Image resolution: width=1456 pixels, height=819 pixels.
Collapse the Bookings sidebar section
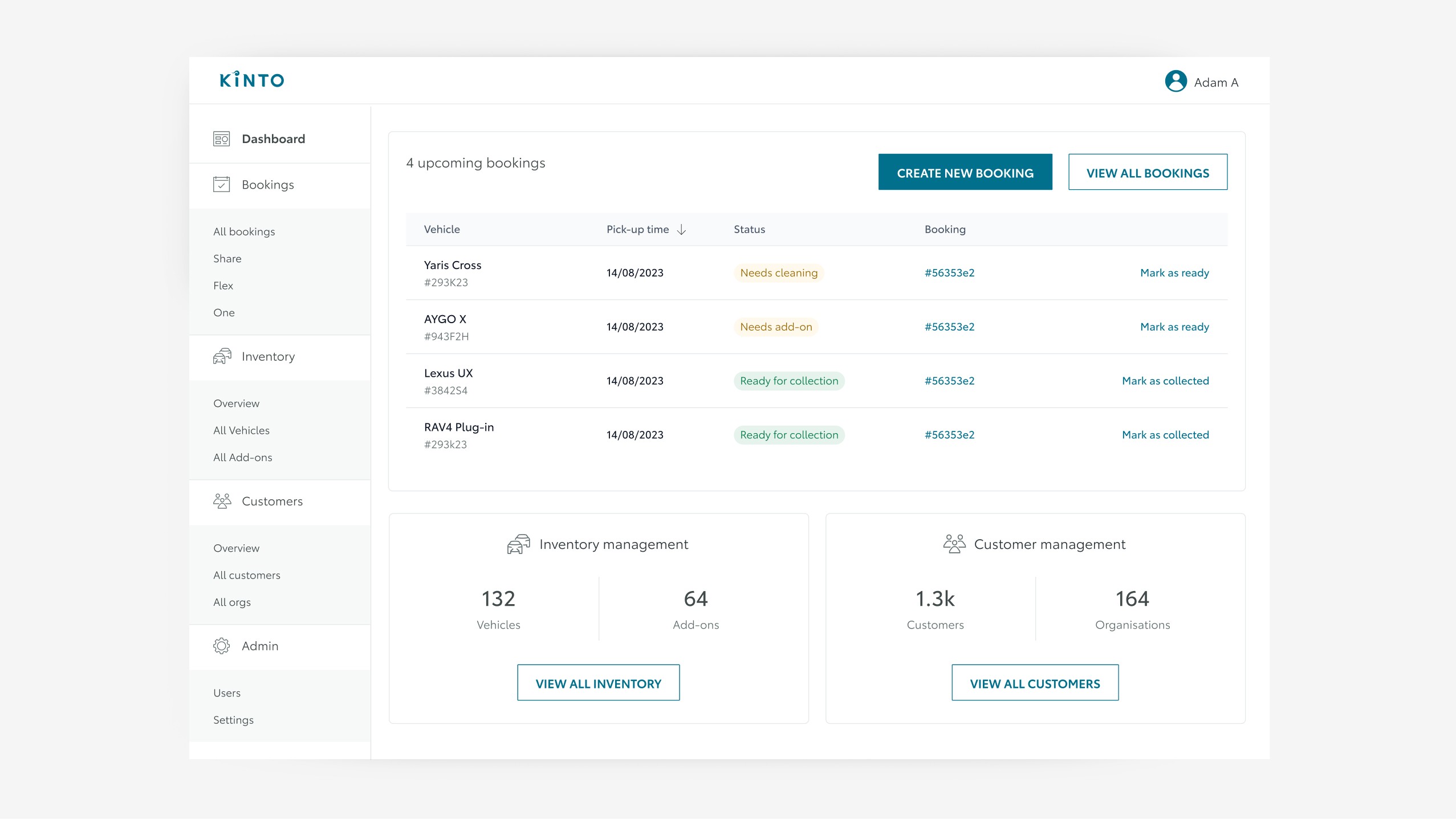(267, 185)
